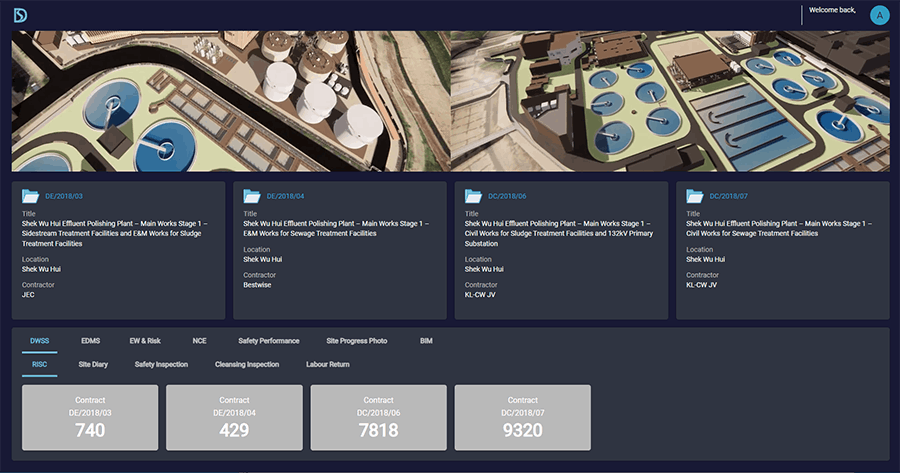Viewport: 900px width, 473px height.
Task: Open the Labour Return sub-tab
Action: [327, 365]
